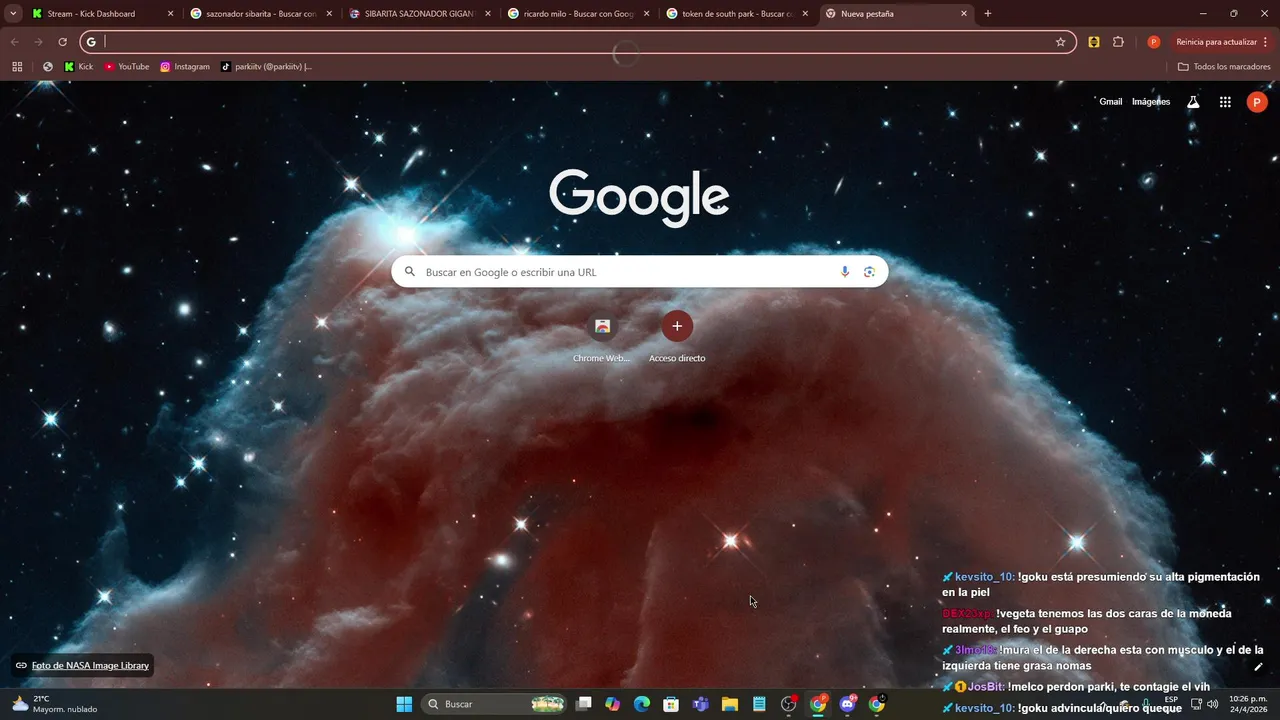This screenshot has width=1280, height=720.
Task: Switch to the SIBARITA SAZONADOR GIGANTE tab
Action: tap(419, 14)
